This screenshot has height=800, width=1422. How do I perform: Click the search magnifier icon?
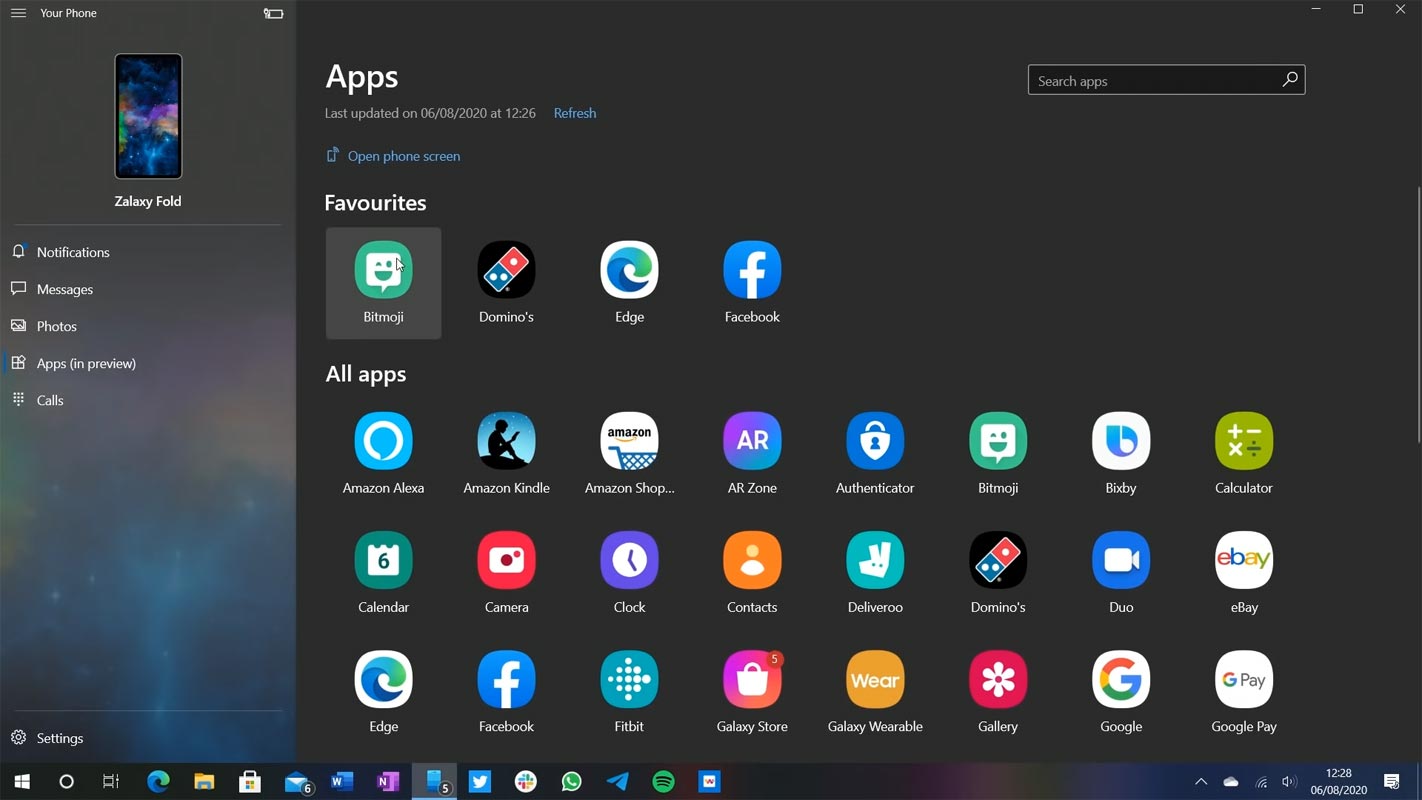coord(1290,80)
